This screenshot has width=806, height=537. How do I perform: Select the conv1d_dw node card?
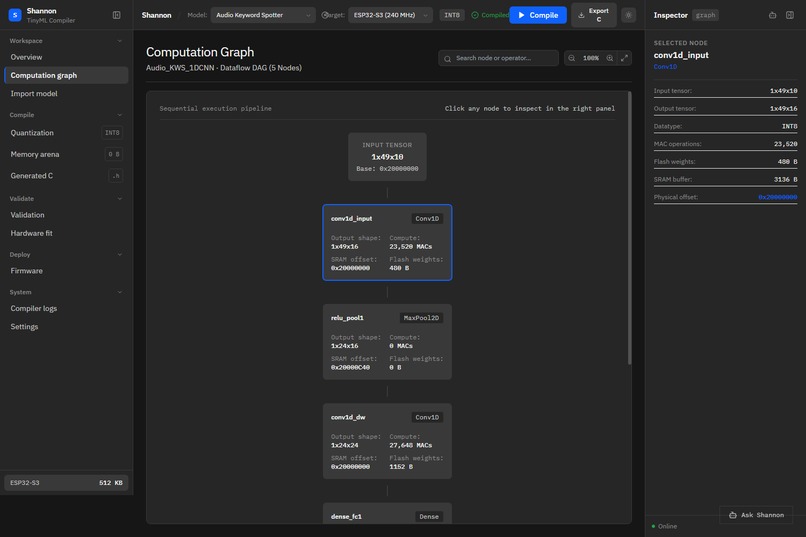[387, 441]
